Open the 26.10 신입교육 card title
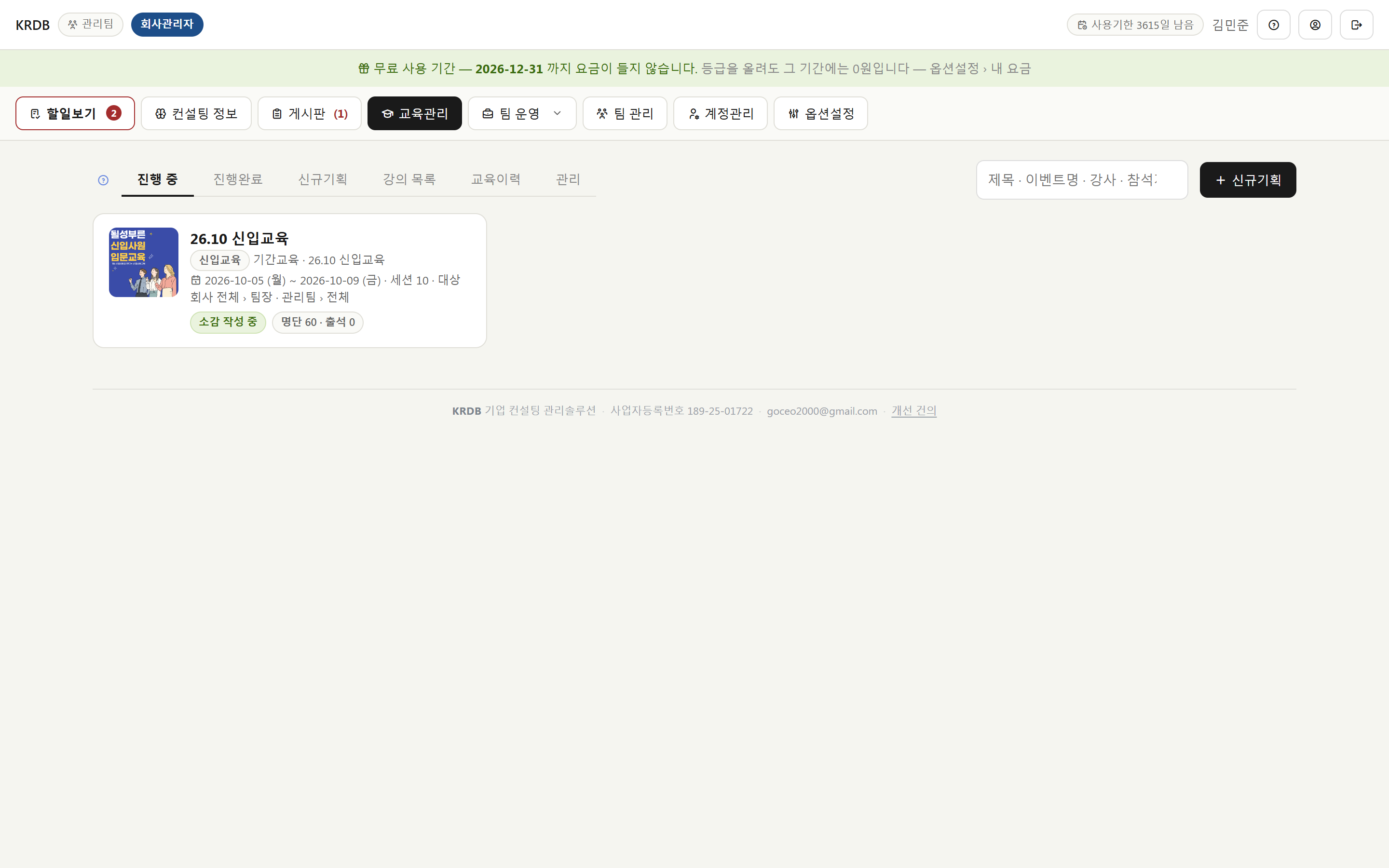The height and width of the screenshot is (868, 1389). pos(239,238)
